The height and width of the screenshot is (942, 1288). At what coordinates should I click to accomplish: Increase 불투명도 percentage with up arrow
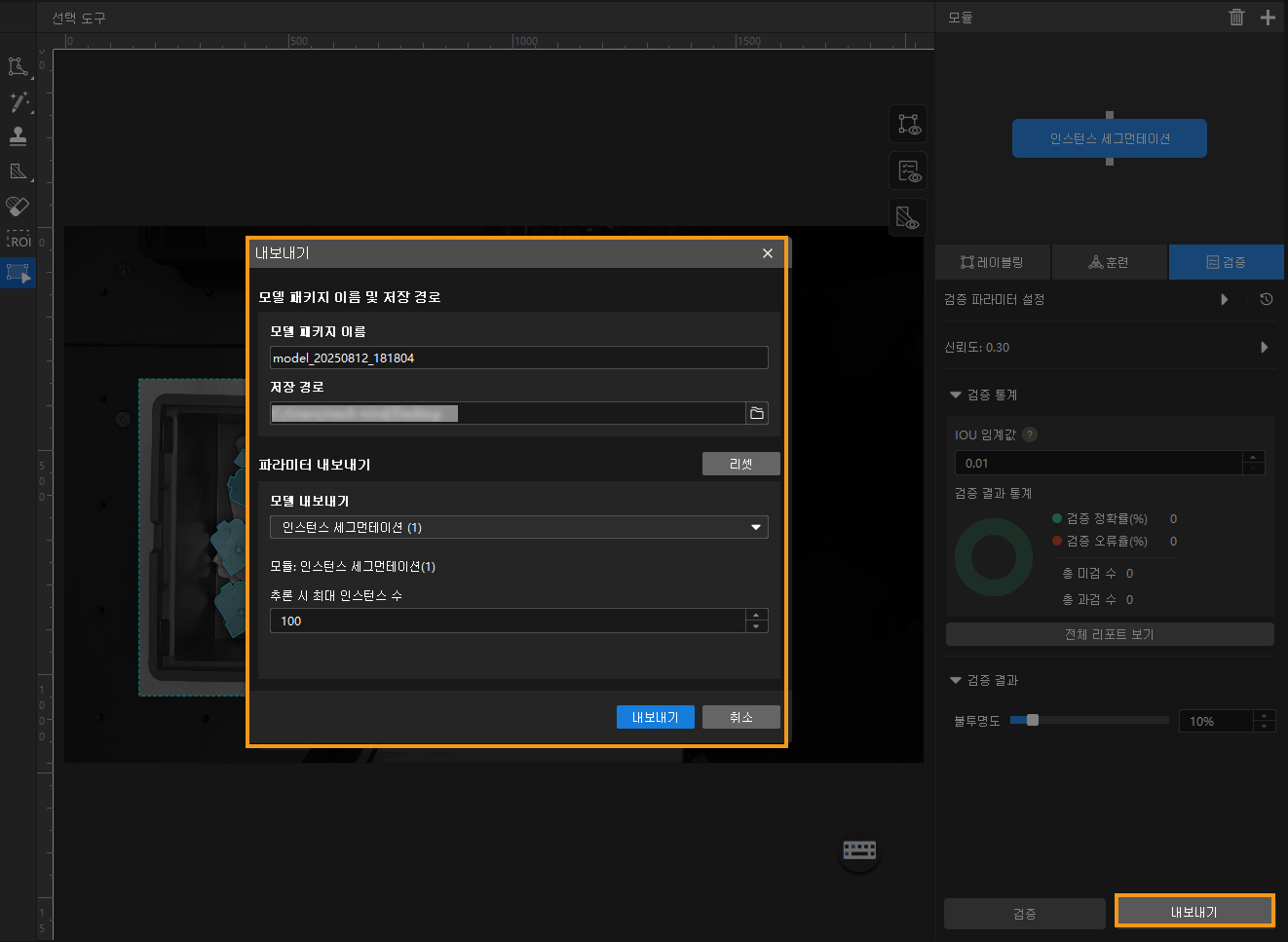click(1265, 715)
